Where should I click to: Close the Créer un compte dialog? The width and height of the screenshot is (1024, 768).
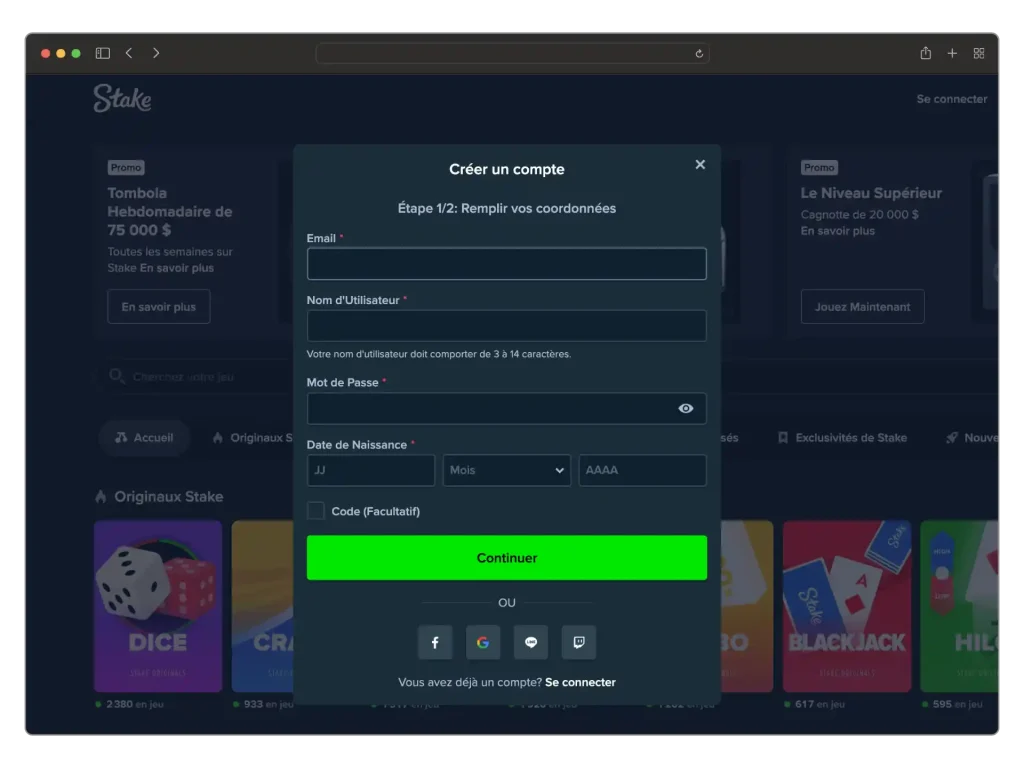pos(700,165)
